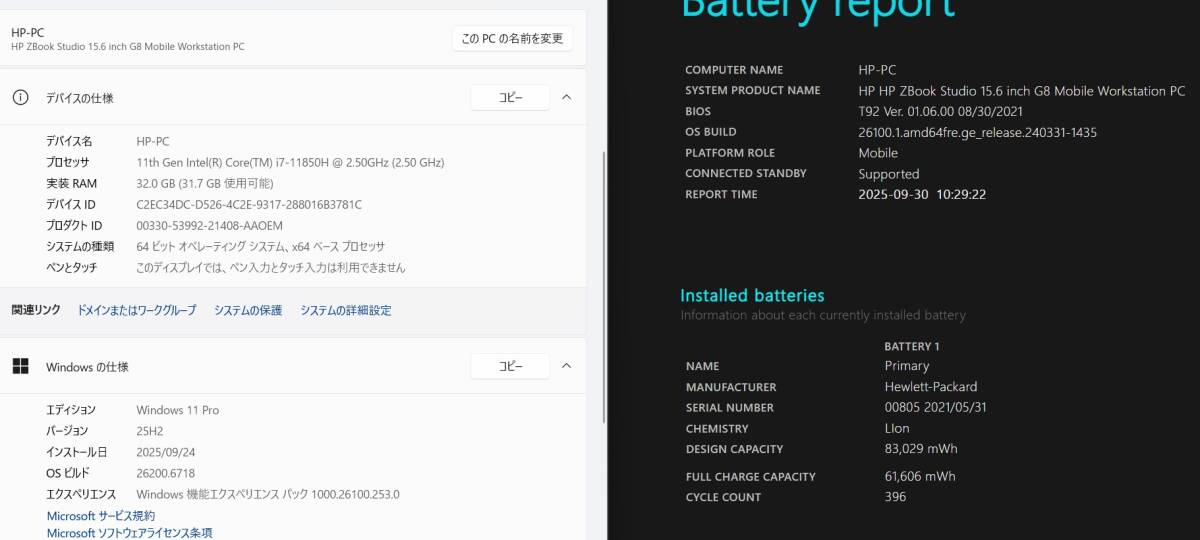Click the OS ビルド value 26200.6718
The image size is (1200, 540).
165,473
